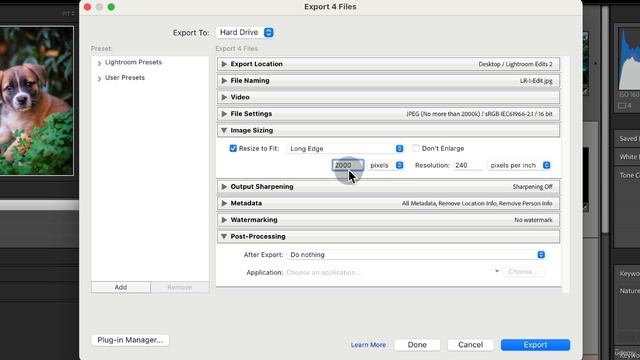Expand the Video section triangle

click(x=224, y=97)
